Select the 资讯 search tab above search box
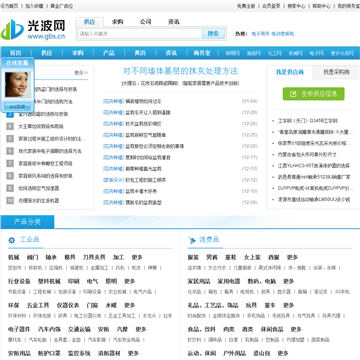The width and height of the screenshot is (360, 360). 173,22
